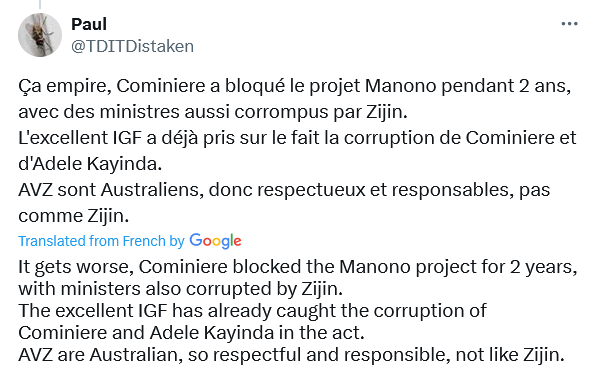This screenshot has height=382, width=598.
Task: Click translated line 'It gets worse, Cominiere'
Action: pos(297,267)
